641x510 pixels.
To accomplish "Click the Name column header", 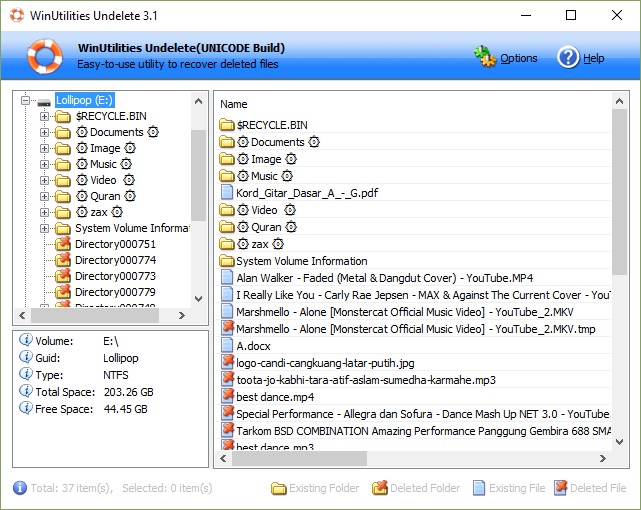I will point(233,104).
